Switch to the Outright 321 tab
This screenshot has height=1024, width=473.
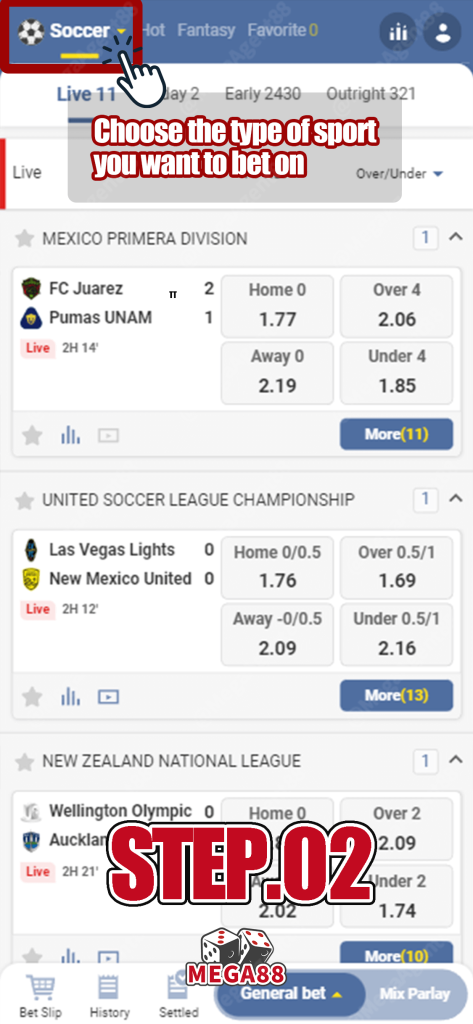(x=370, y=94)
